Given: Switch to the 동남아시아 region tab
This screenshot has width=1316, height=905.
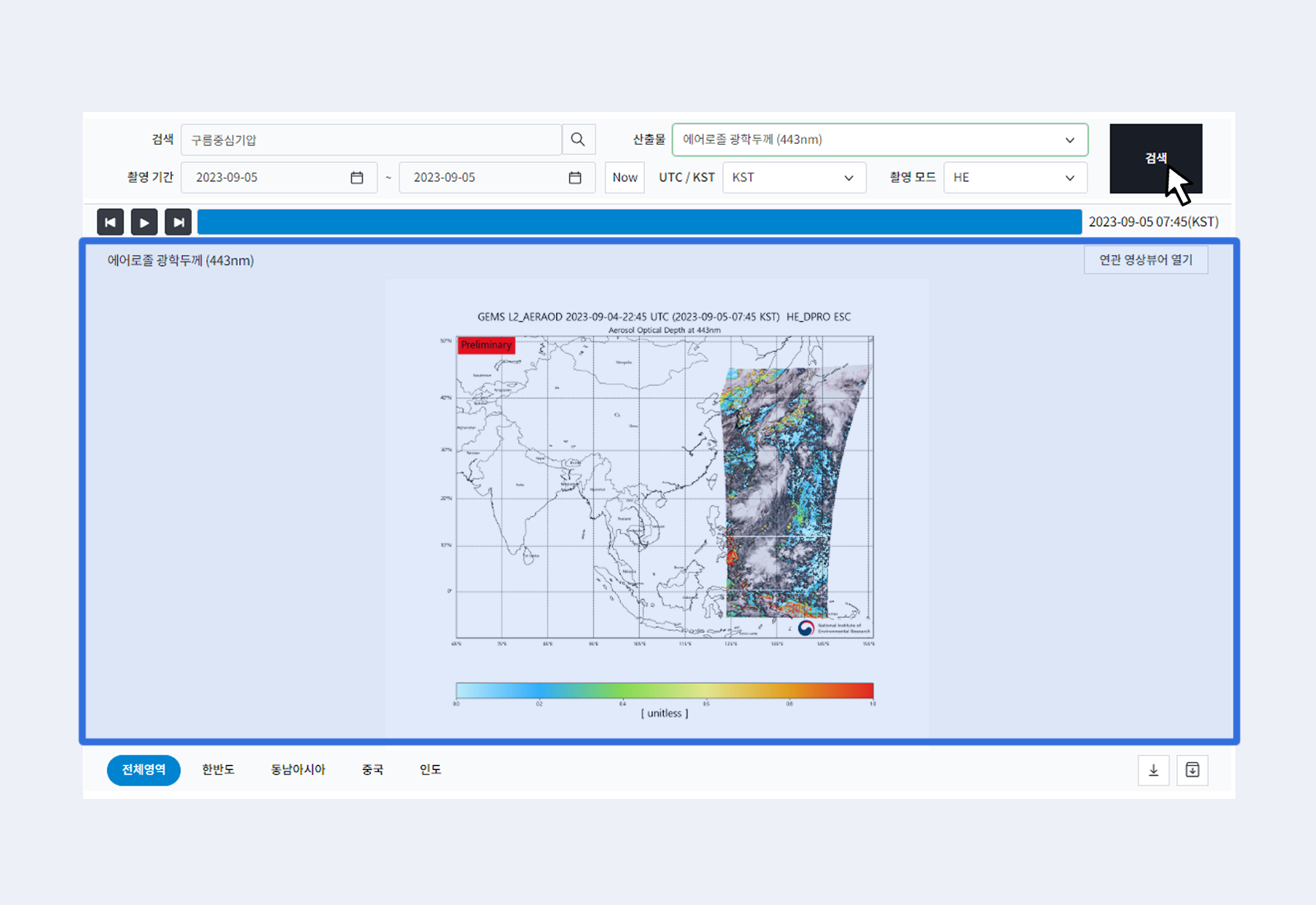Looking at the screenshot, I should 298,770.
